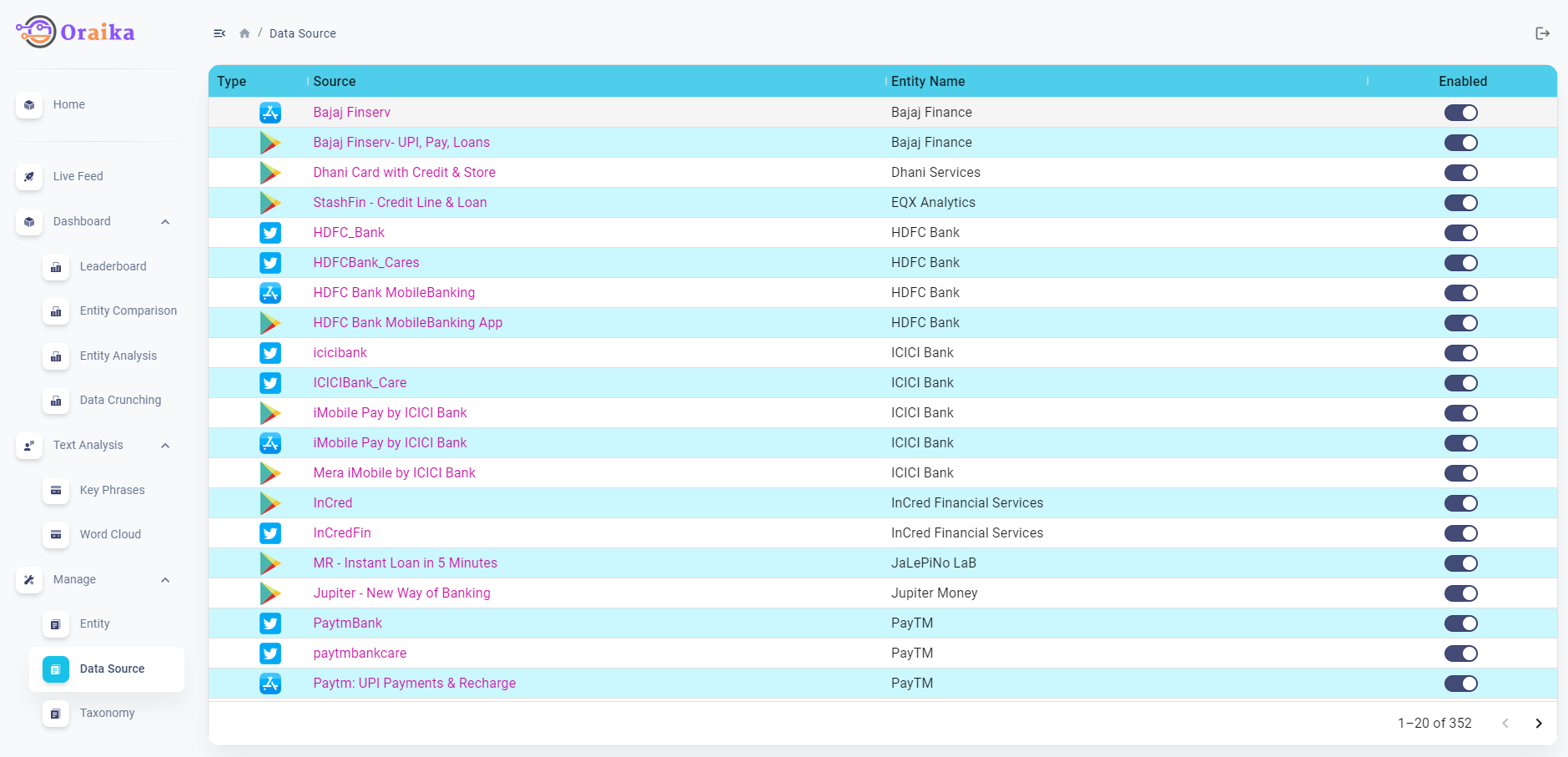The width and height of the screenshot is (1568, 757).
Task: Sort by Type column header
Action: pos(232,81)
